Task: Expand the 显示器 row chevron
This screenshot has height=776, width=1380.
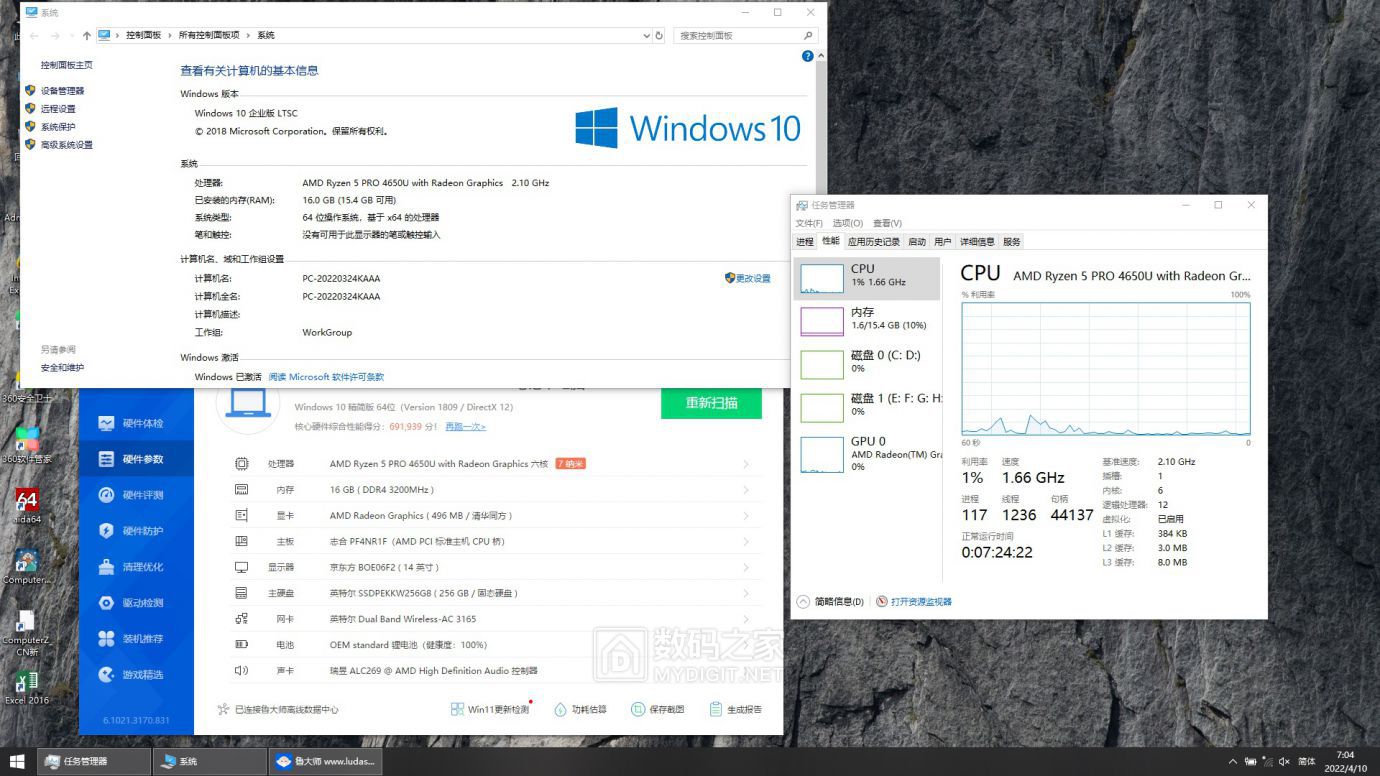Action: coord(746,567)
